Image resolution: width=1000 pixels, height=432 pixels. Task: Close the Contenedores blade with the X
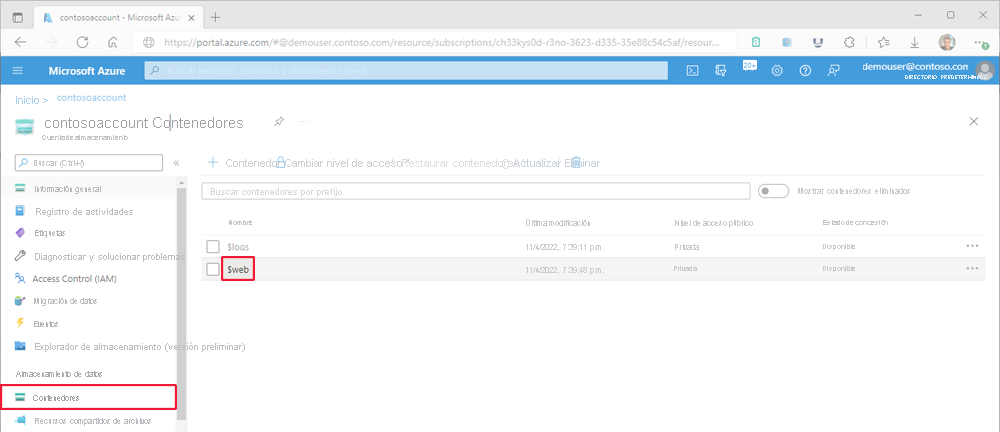point(974,121)
